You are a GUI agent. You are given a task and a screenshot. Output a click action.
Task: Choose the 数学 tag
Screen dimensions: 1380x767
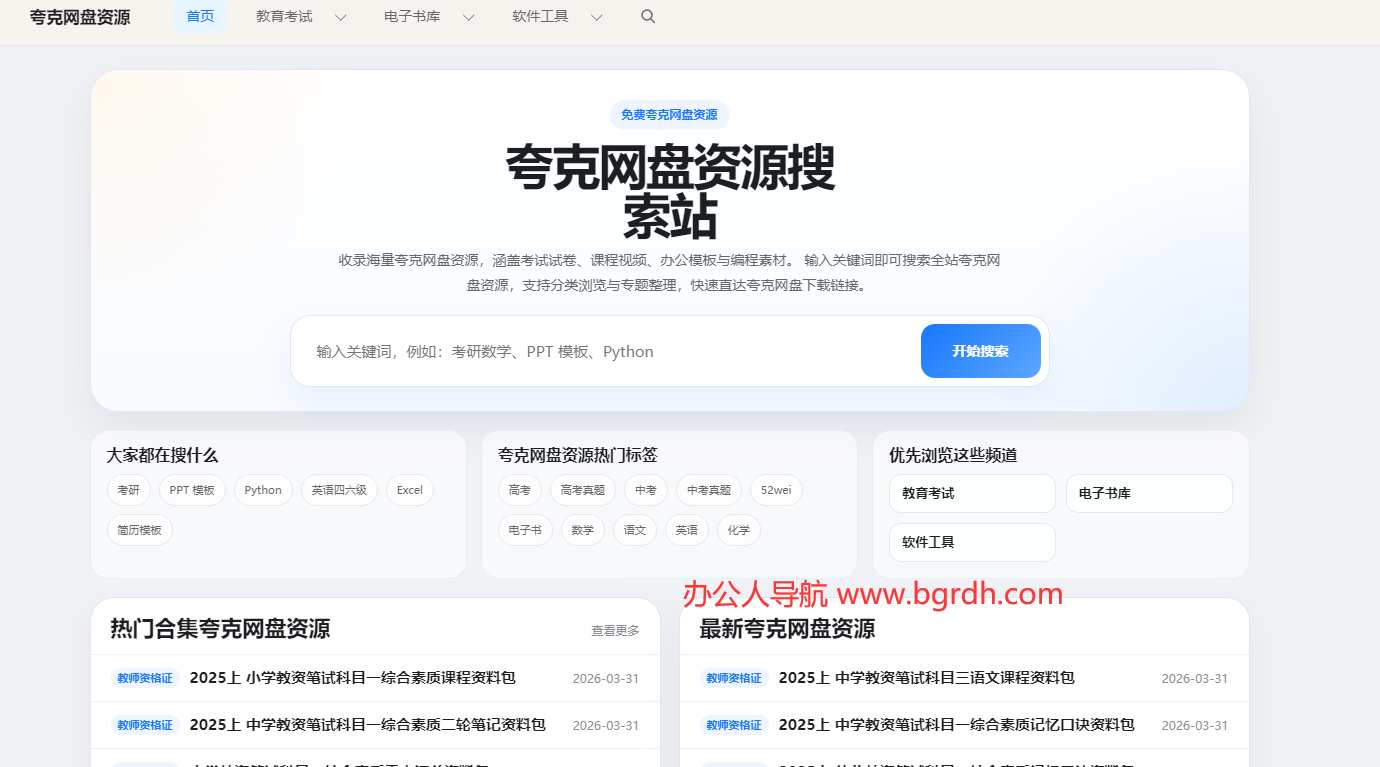tap(583, 530)
